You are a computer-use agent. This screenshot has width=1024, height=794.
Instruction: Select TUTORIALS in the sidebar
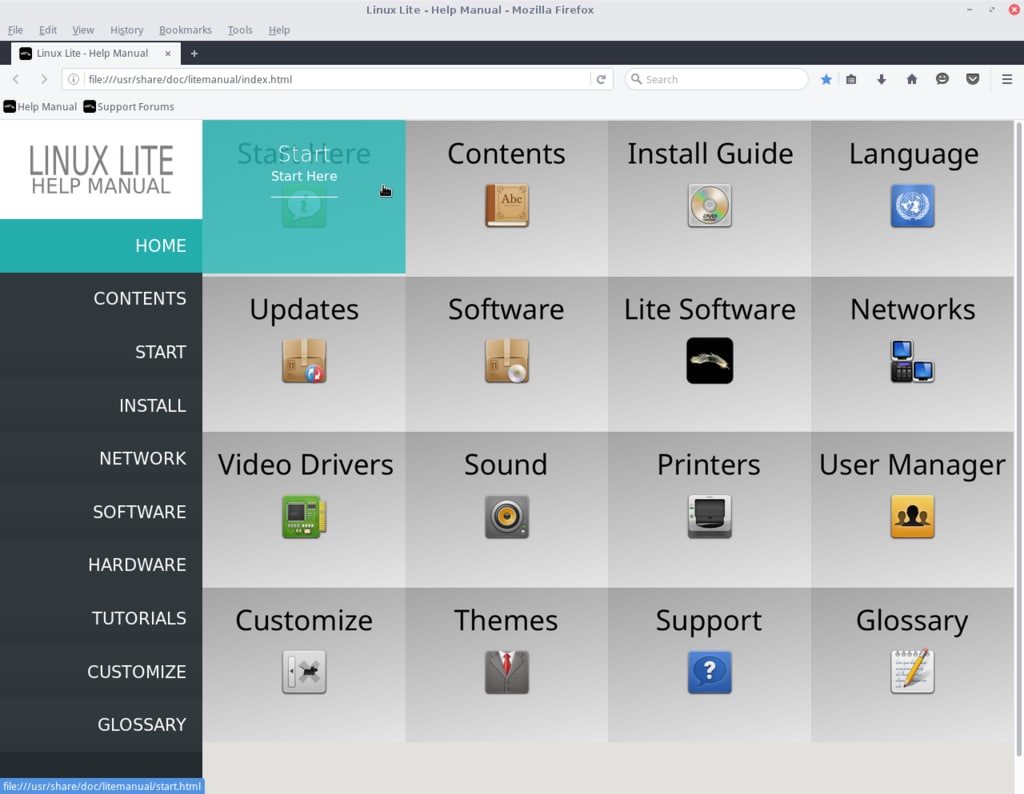[139, 618]
